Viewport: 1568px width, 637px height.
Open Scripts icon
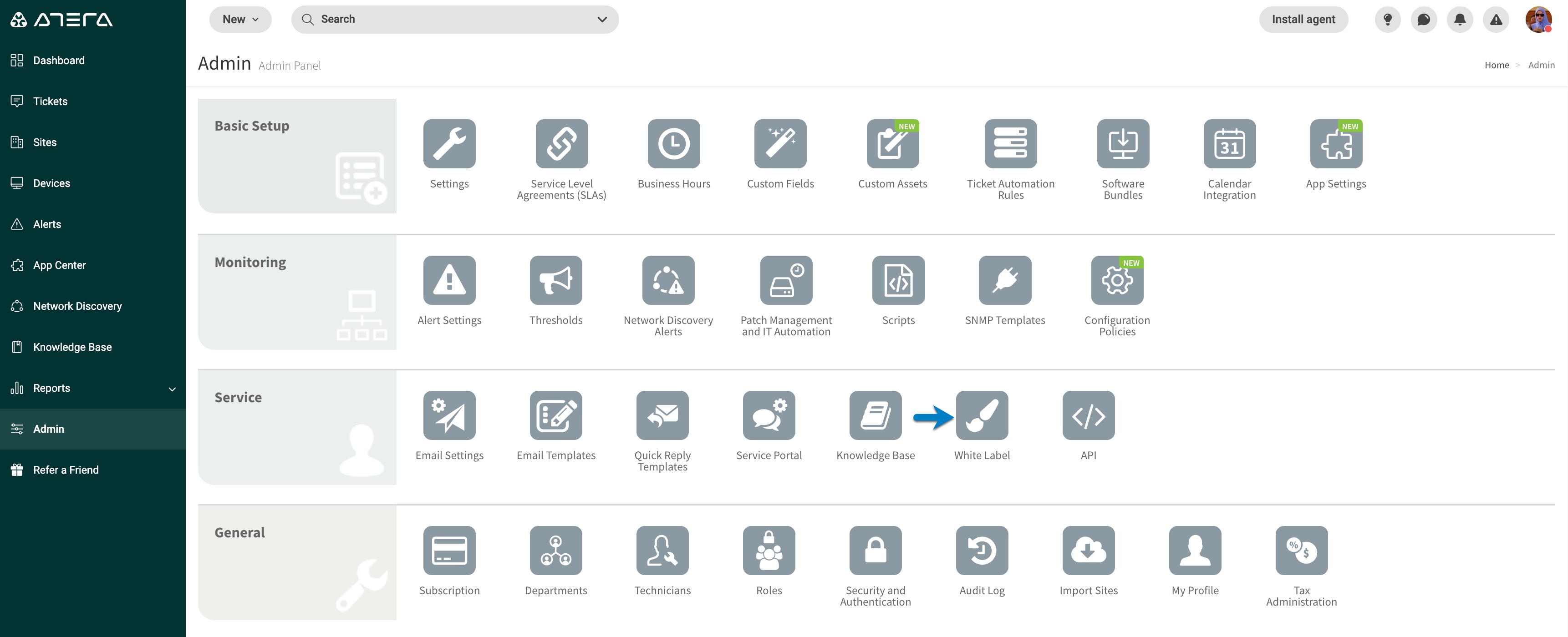tap(898, 280)
